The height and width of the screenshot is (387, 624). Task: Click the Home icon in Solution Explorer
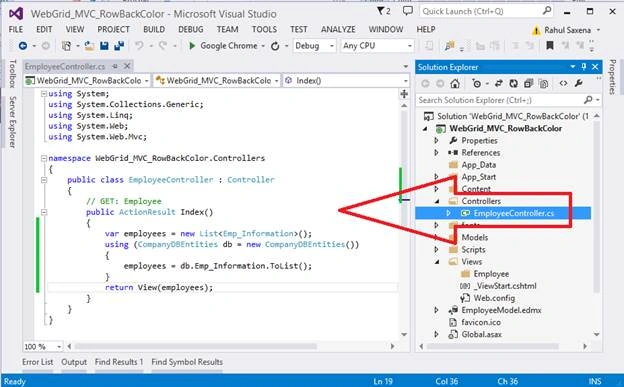click(455, 84)
